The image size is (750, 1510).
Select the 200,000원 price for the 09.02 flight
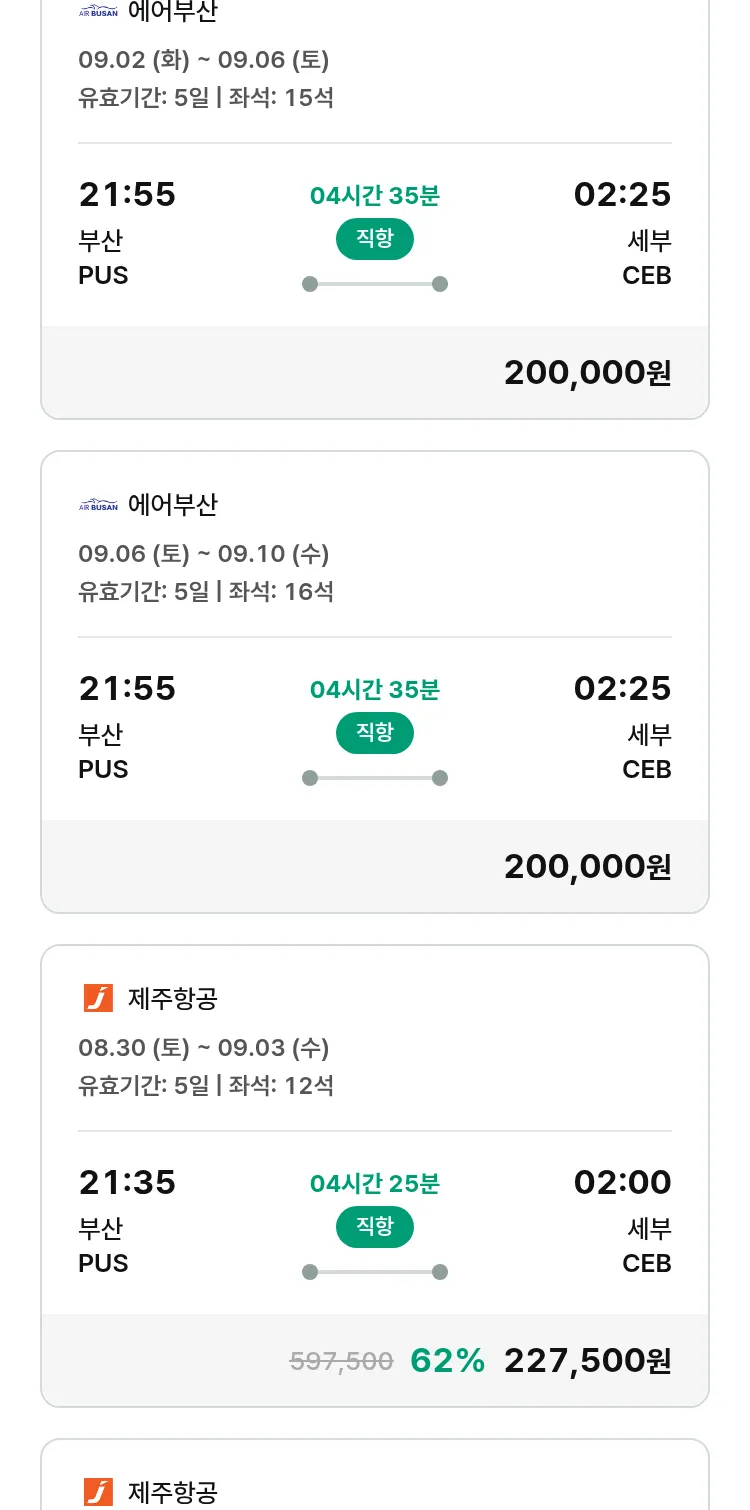[587, 372]
